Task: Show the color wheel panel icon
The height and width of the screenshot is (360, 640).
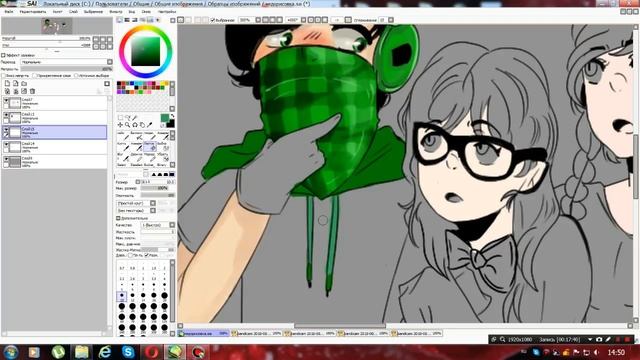Action: click(x=120, y=20)
